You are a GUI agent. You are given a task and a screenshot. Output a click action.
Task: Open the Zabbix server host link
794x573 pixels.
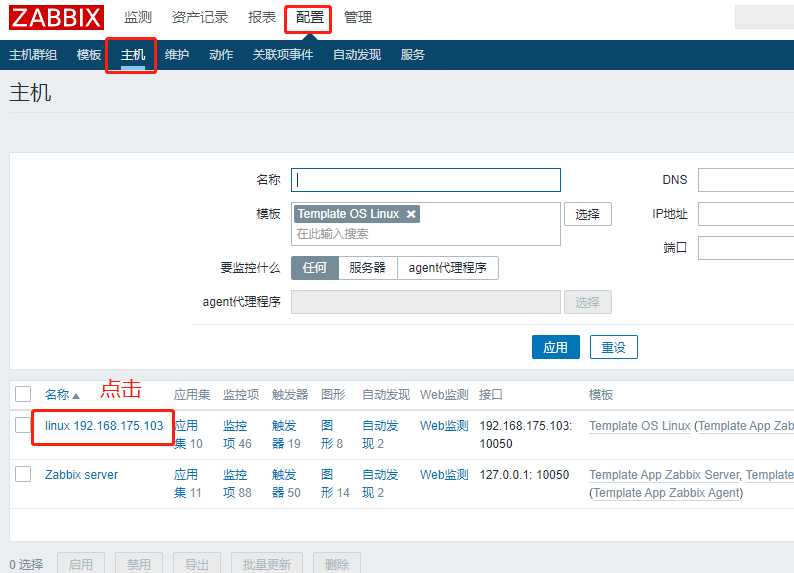(81, 475)
